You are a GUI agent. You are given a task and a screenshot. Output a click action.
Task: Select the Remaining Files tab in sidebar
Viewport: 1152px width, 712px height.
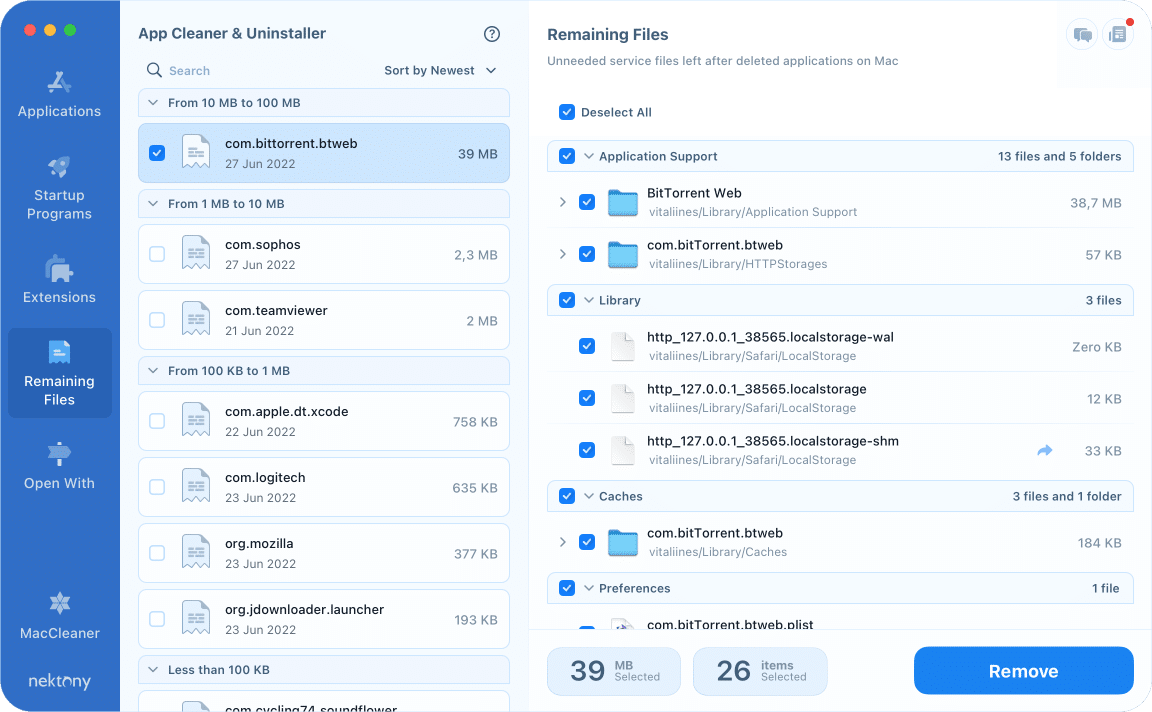pos(59,373)
